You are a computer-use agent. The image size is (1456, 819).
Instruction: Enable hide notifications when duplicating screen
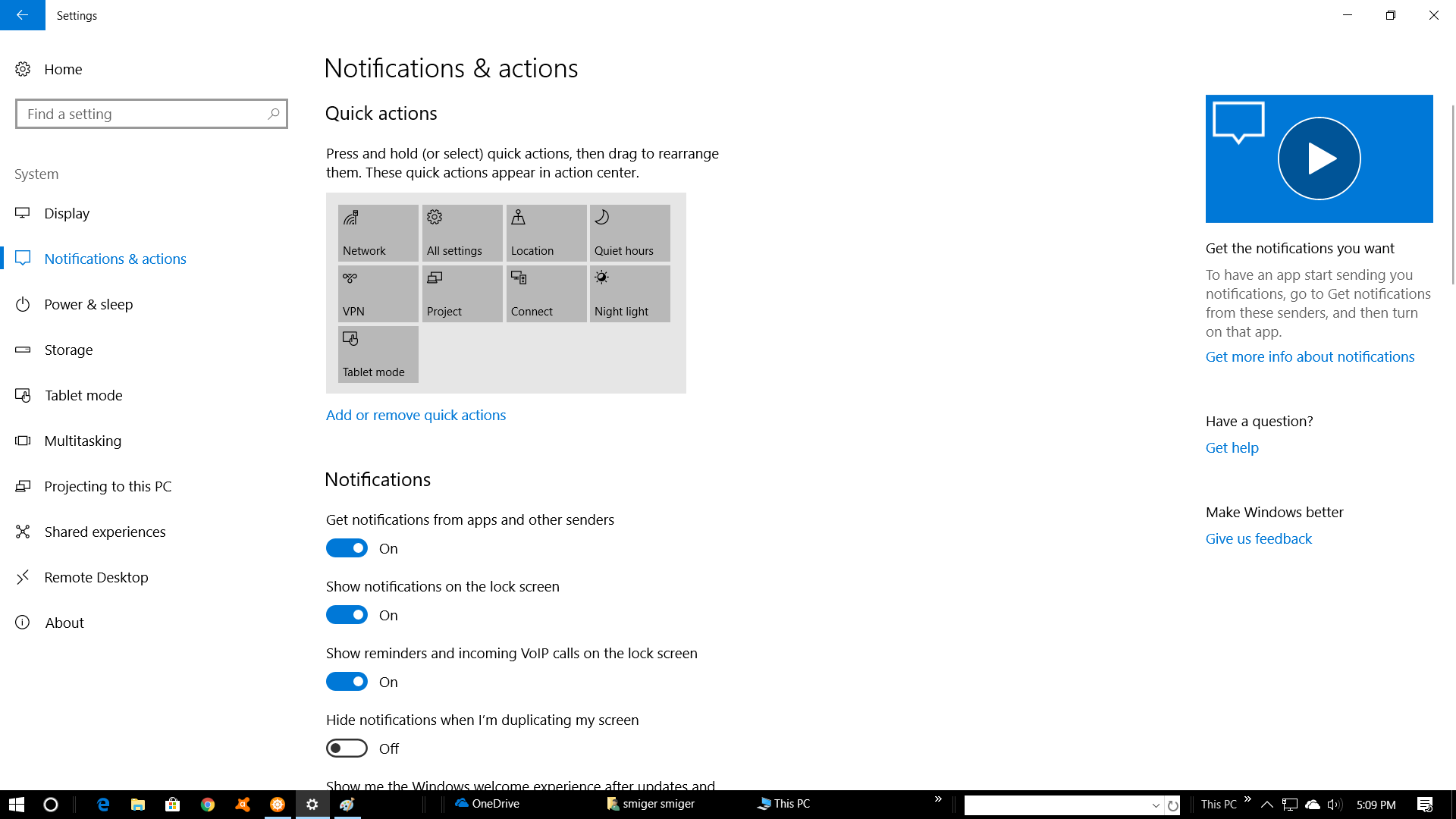[347, 748]
